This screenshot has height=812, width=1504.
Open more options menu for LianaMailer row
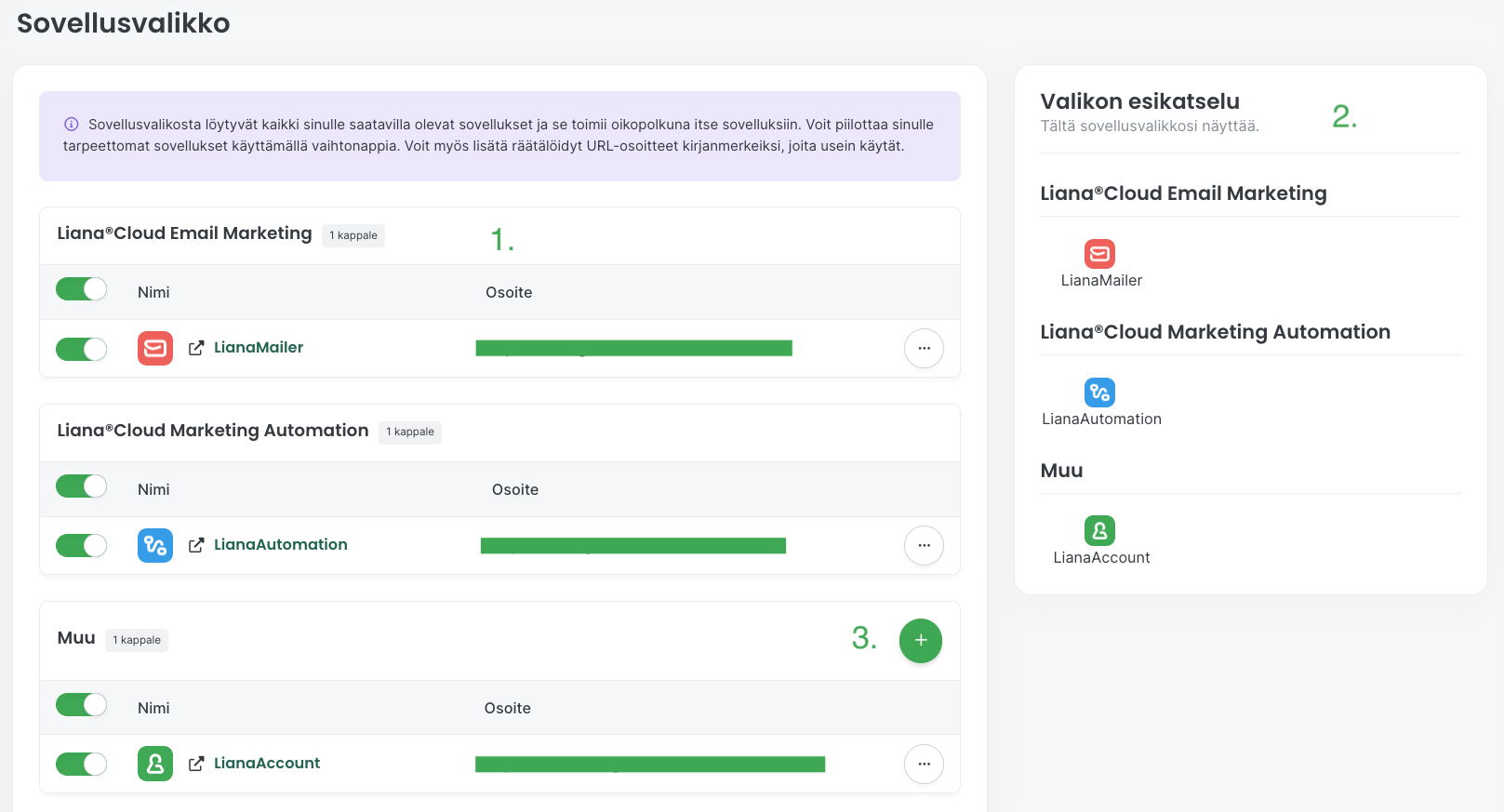(x=924, y=348)
